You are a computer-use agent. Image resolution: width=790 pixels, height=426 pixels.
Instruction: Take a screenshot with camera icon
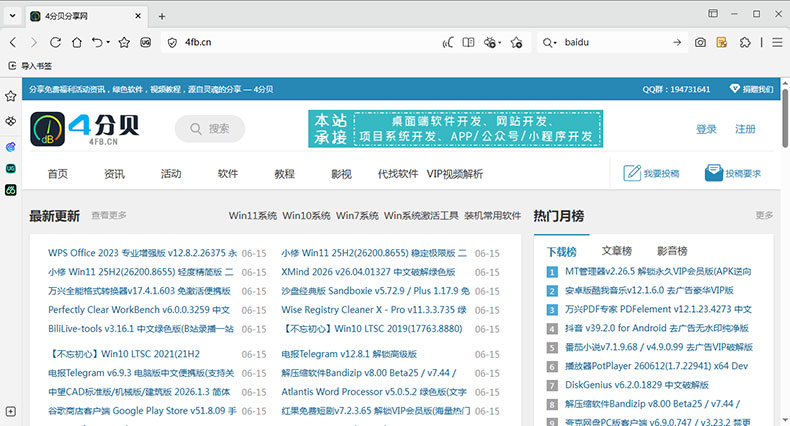click(x=700, y=43)
